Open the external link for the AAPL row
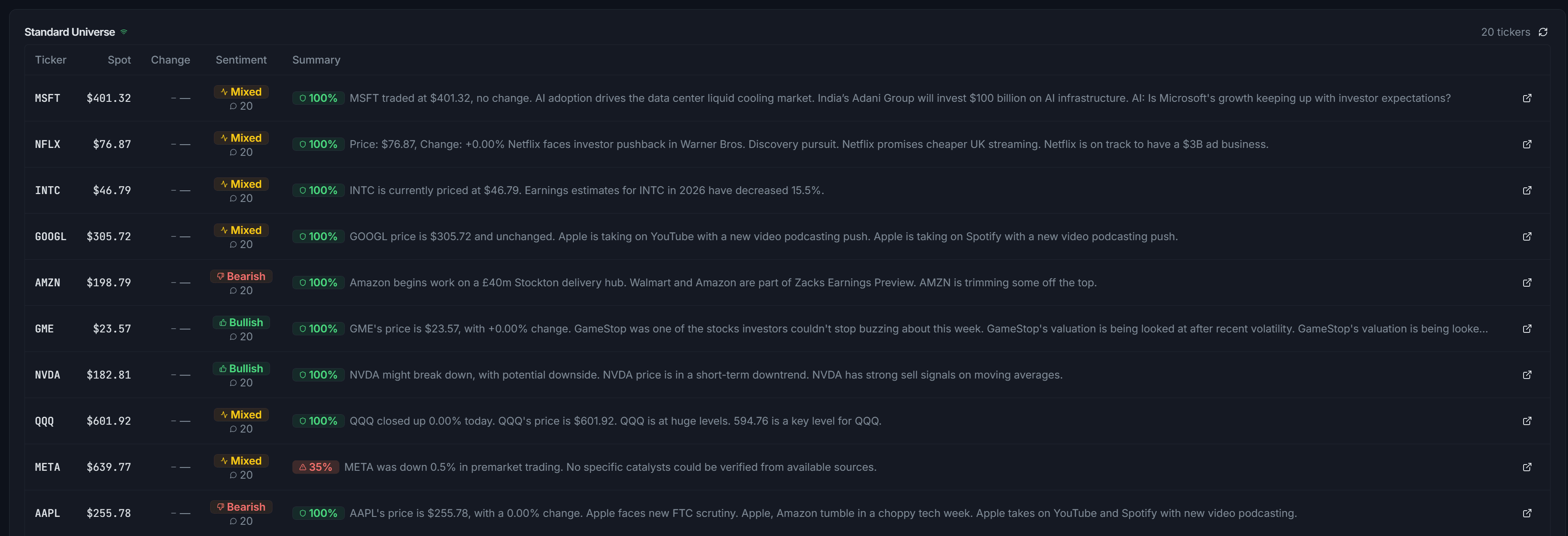The image size is (1568, 536). pos(1528,513)
